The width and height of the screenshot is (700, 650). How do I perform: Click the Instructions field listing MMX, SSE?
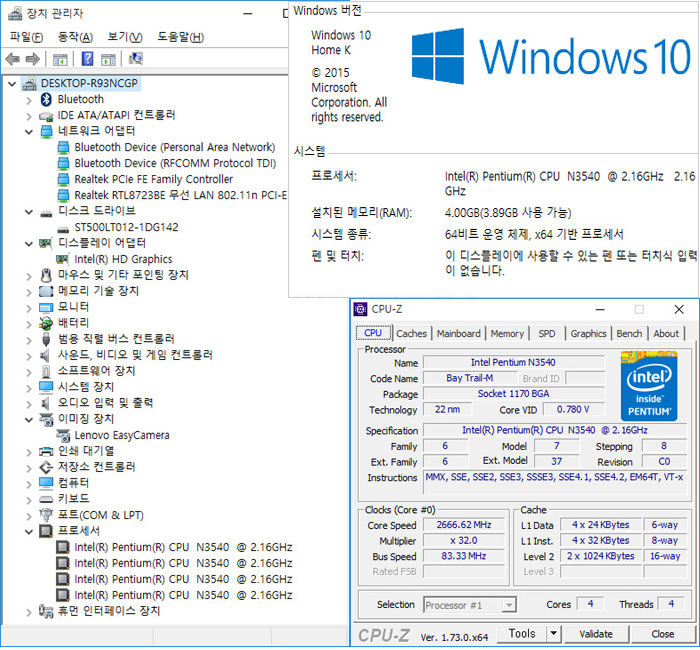[x=555, y=483]
